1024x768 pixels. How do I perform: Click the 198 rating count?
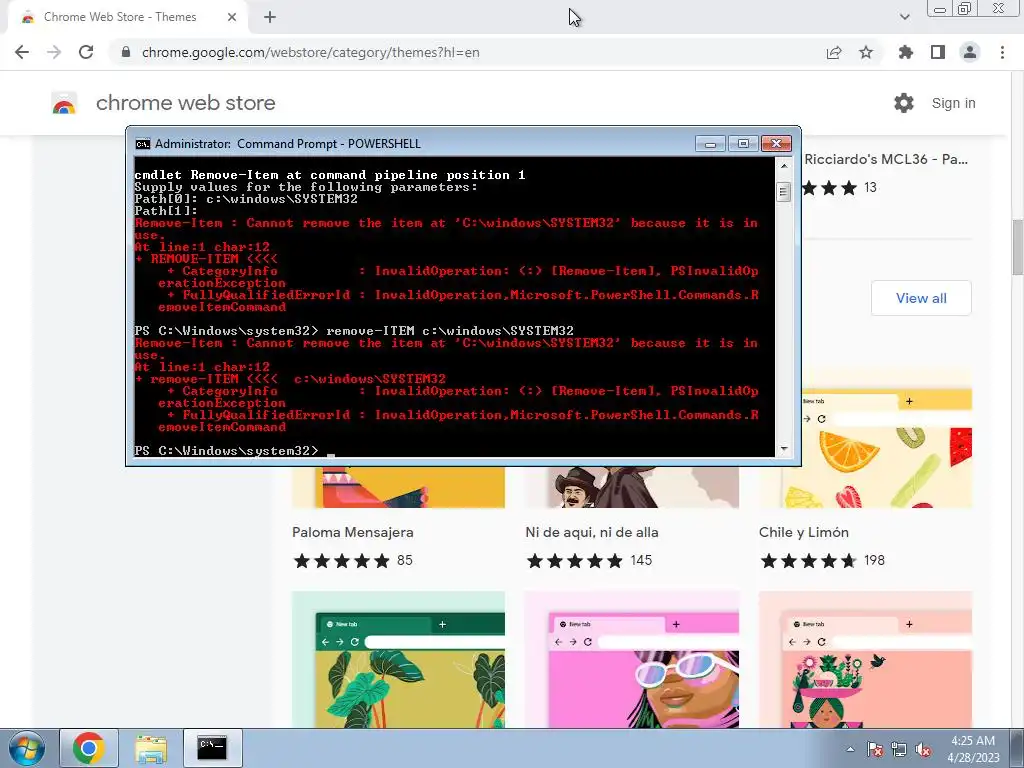click(874, 560)
